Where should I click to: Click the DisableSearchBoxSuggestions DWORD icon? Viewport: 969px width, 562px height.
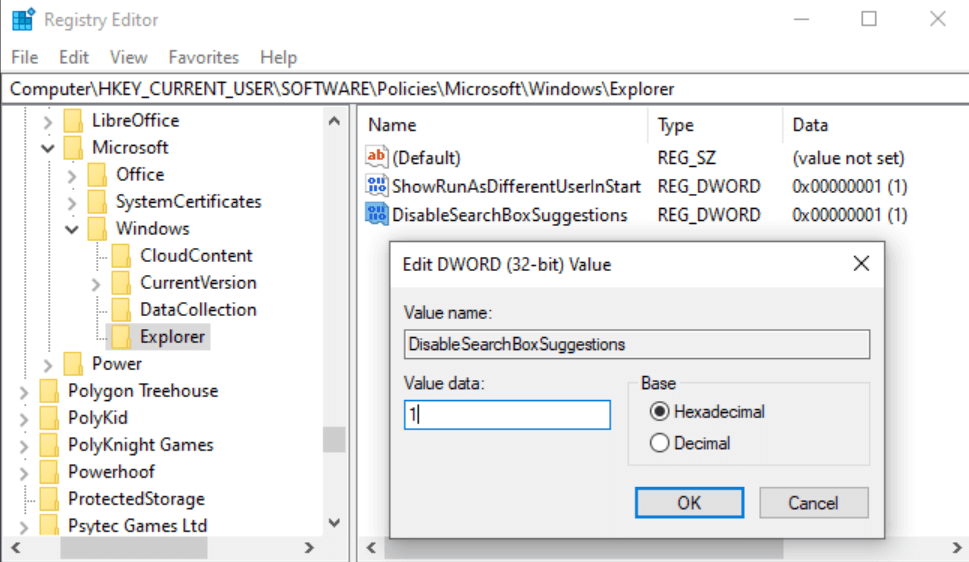point(376,214)
